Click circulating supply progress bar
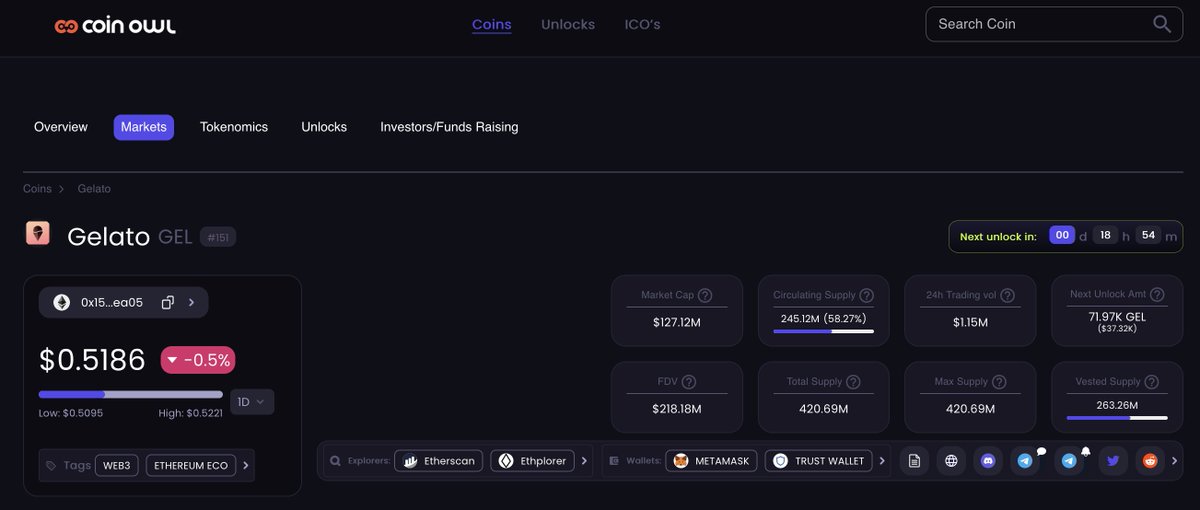 [x=823, y=332]
